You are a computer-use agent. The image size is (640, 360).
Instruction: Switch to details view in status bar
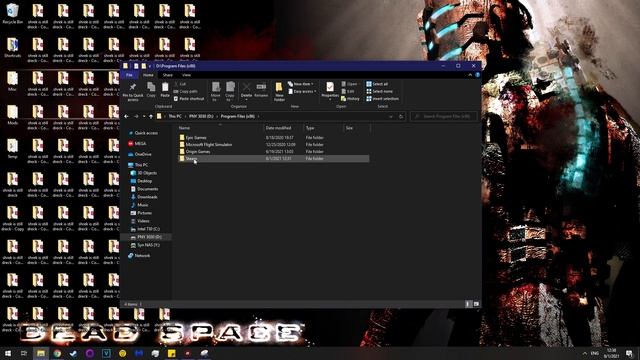(x=468, y=304)
